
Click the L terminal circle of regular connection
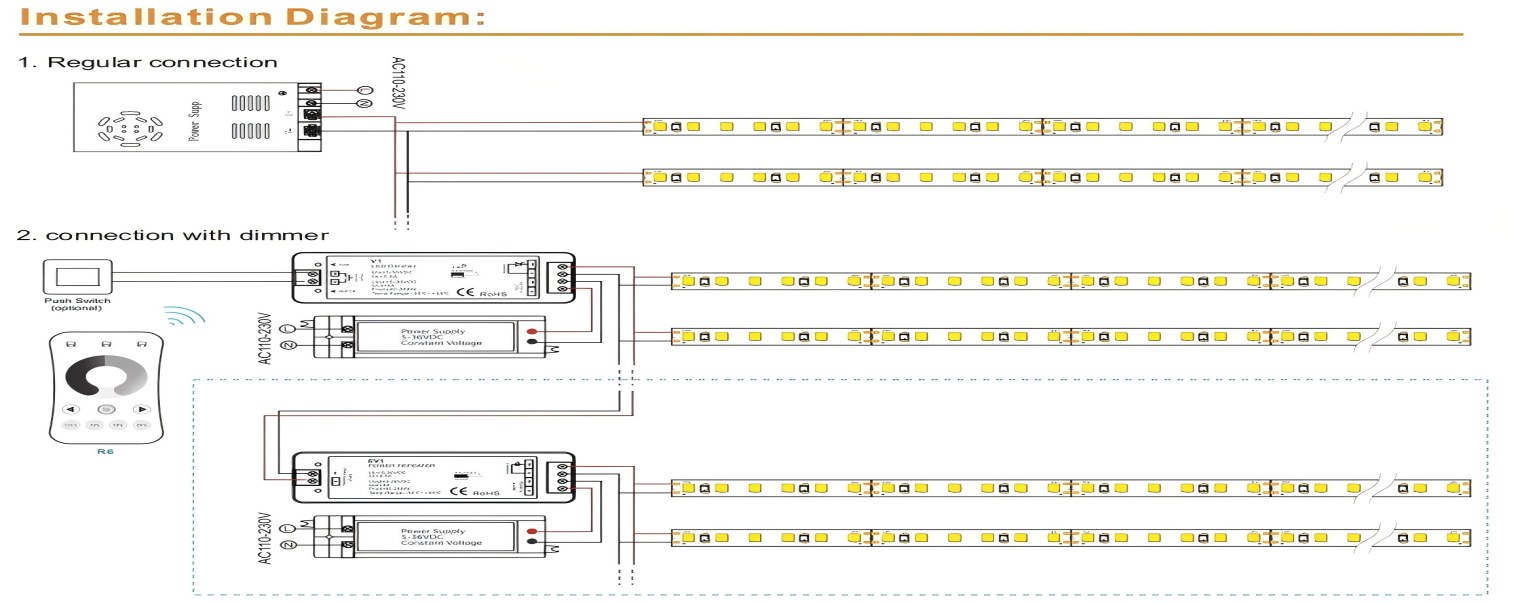point(364,91)
